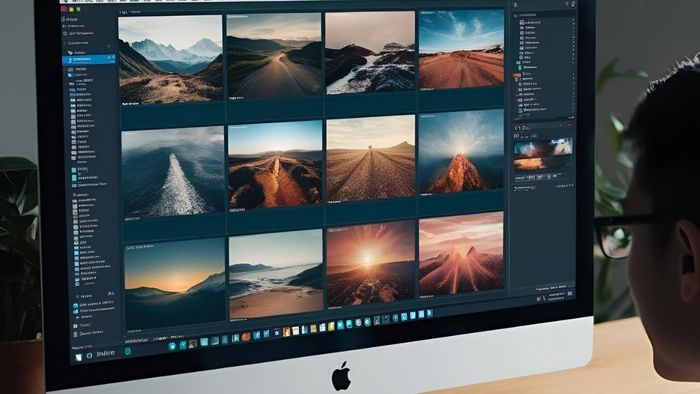700x394 pixels.
Task: Open the orange ridge with teal sky photo
Action: 275,166
